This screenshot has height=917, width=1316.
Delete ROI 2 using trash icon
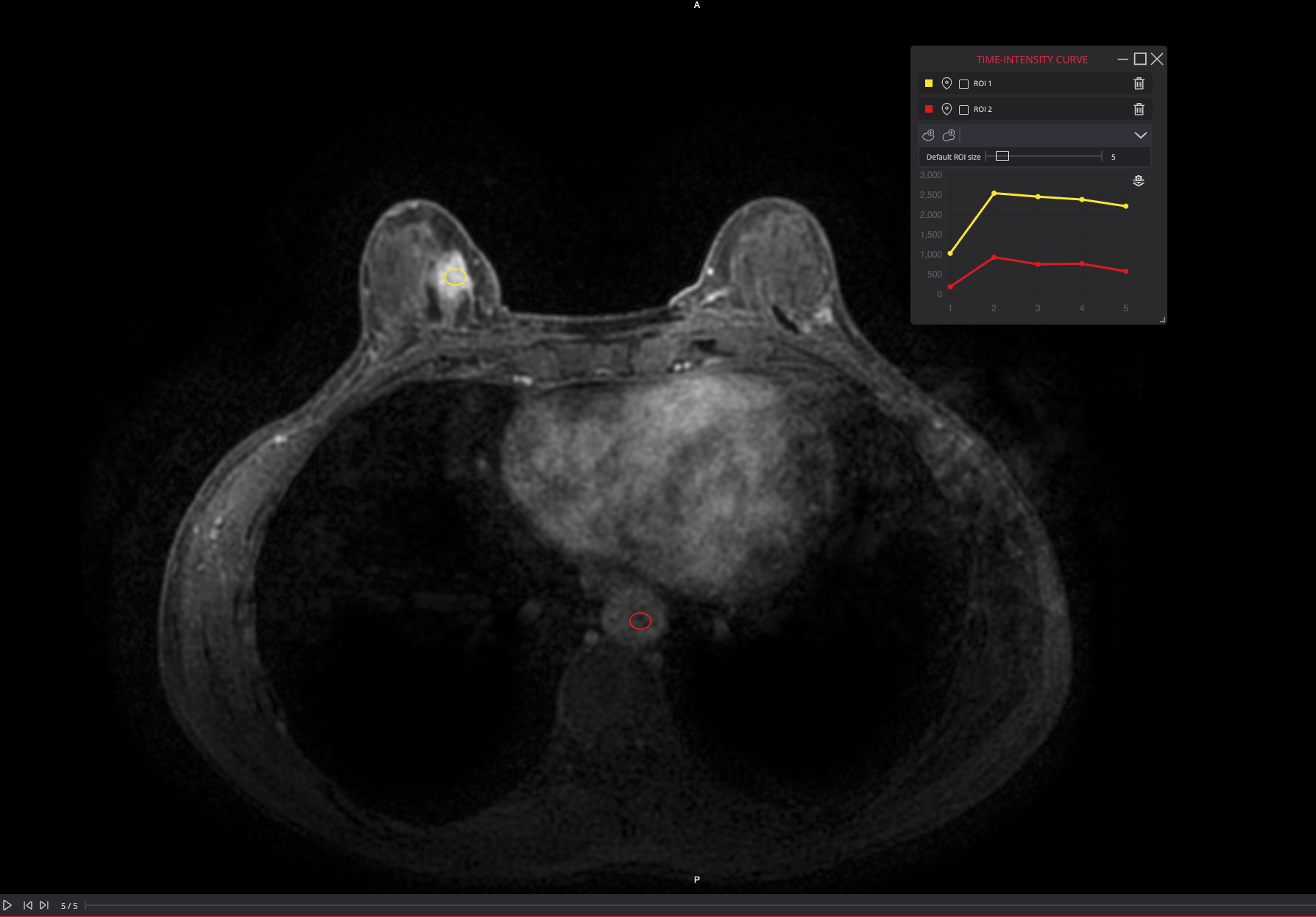(x=1139, y=110)
